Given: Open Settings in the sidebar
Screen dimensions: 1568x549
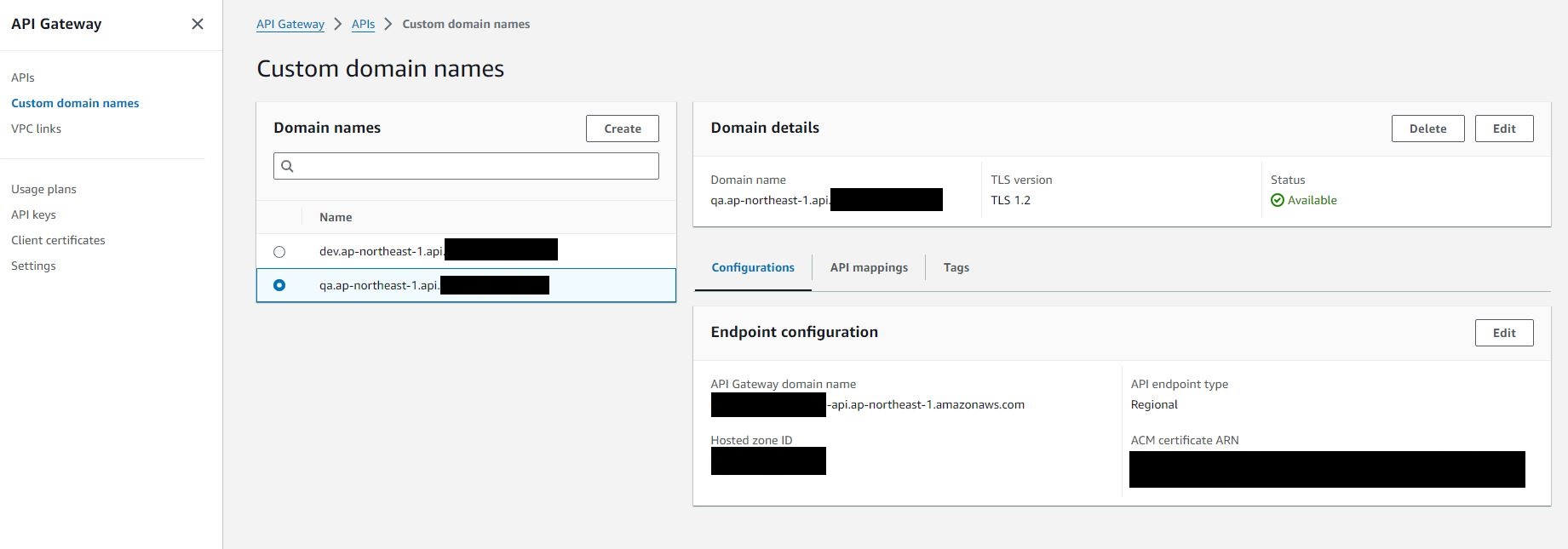Looking at the screenshot, I should (x=33, y=266).
